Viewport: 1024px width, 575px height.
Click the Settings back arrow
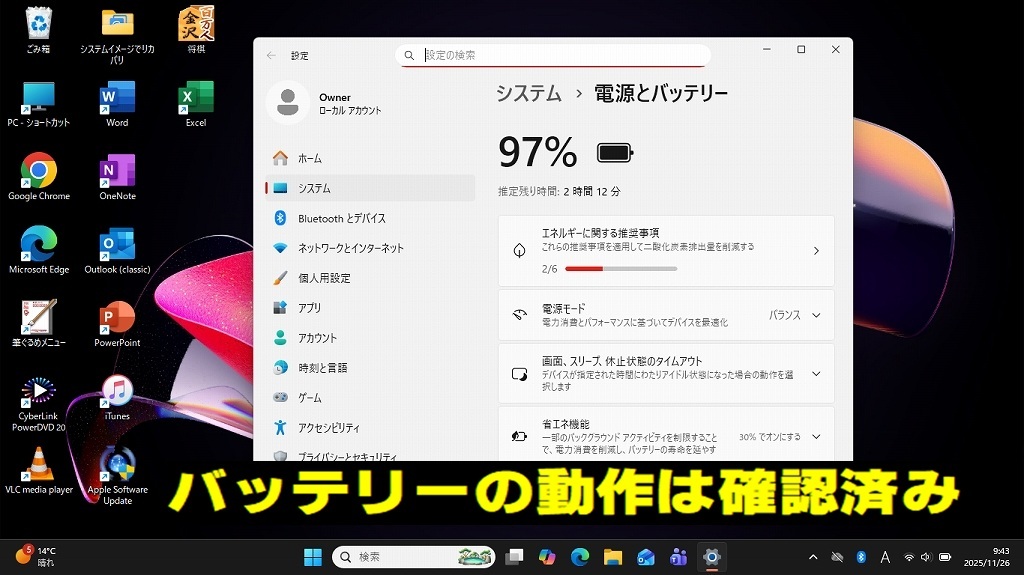(271, 56)
